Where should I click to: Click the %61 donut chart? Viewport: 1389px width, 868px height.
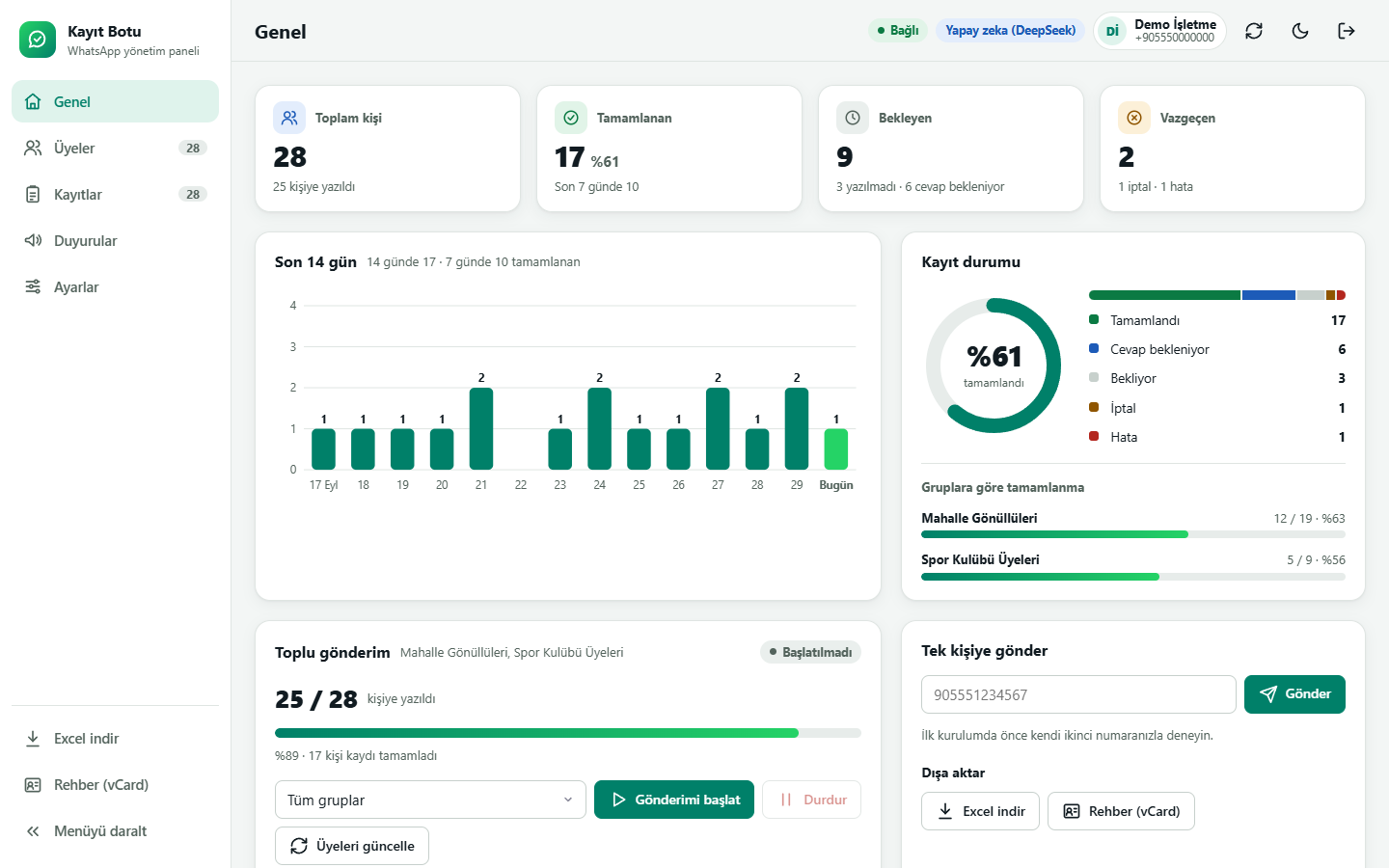coord(994,366)
